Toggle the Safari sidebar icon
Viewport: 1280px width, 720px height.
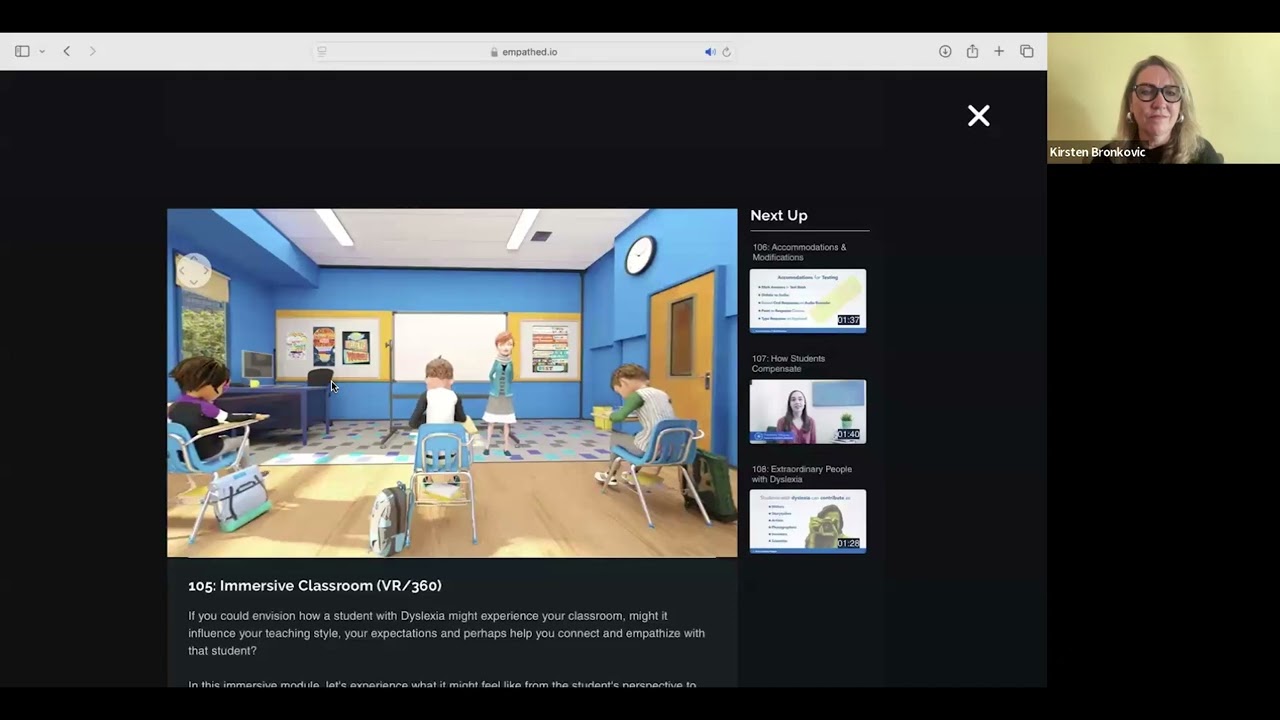[22, 51]
